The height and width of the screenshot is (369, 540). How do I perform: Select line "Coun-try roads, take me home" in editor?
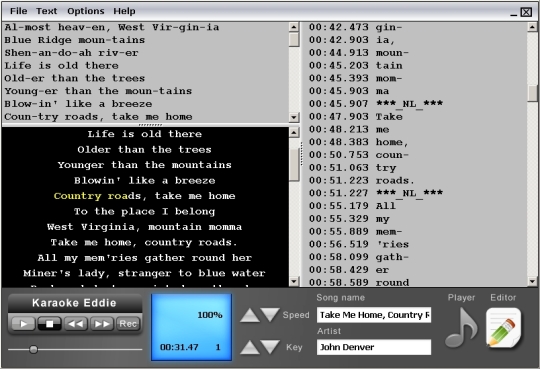pyautogui.click(x=98, y=117)
